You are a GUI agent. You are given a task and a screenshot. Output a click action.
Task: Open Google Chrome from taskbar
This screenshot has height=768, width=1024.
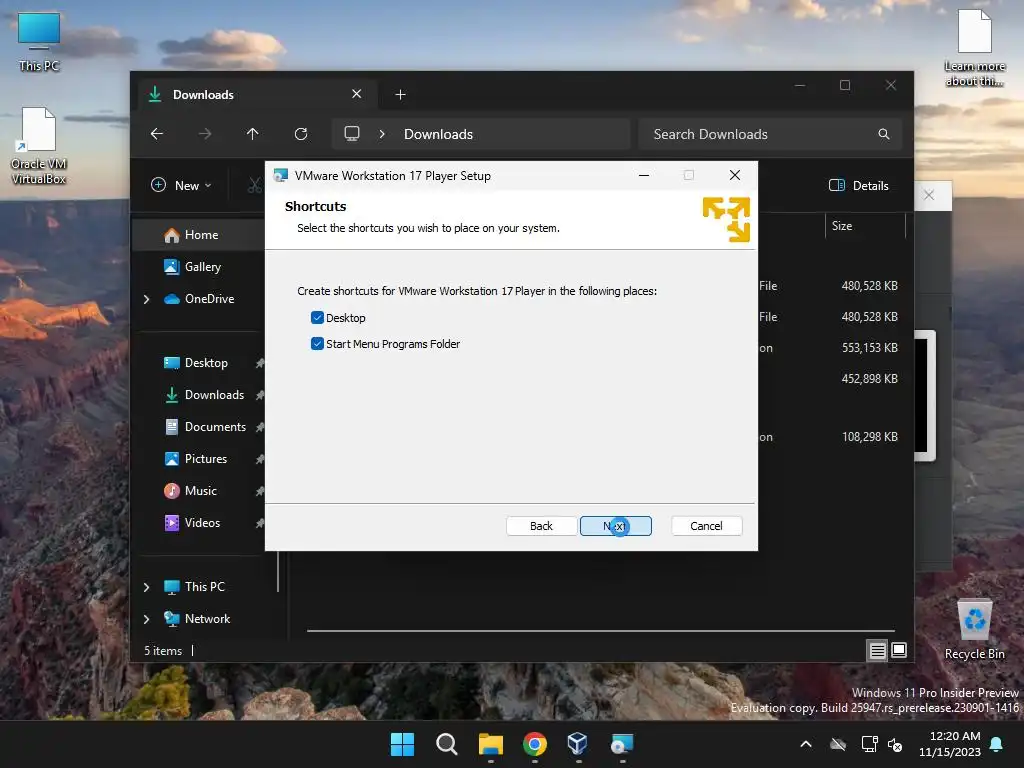coord(535,744)
